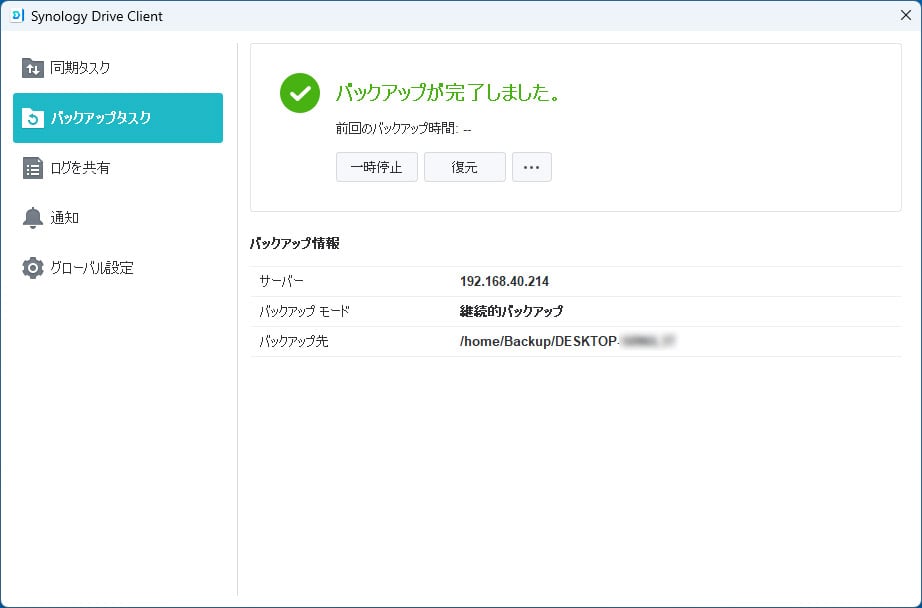This screenshot has width=922, height=608.
Task: Close the Synology Drive Client window
Action: (x=904, y=16)
